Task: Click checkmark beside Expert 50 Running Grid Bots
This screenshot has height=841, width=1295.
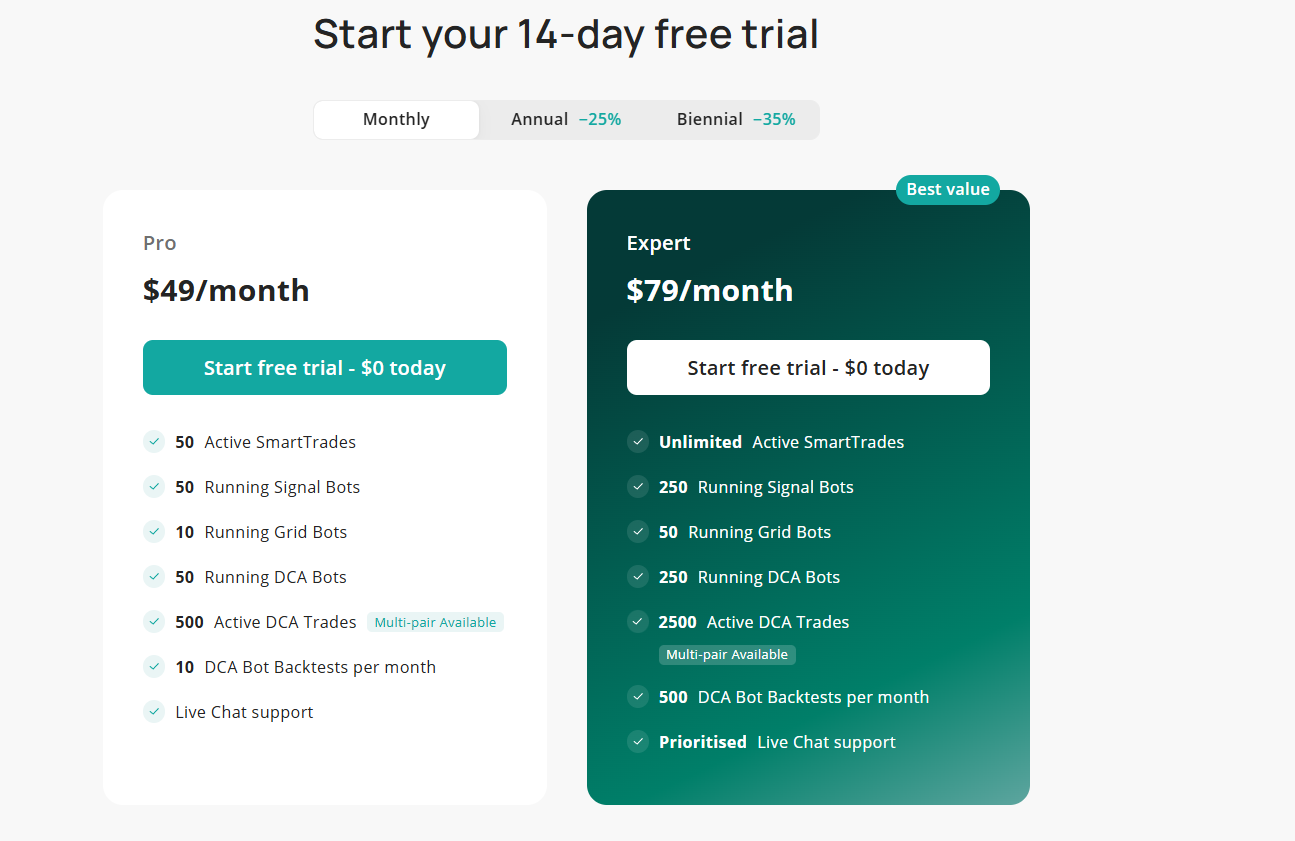Action: pos(638,532)
